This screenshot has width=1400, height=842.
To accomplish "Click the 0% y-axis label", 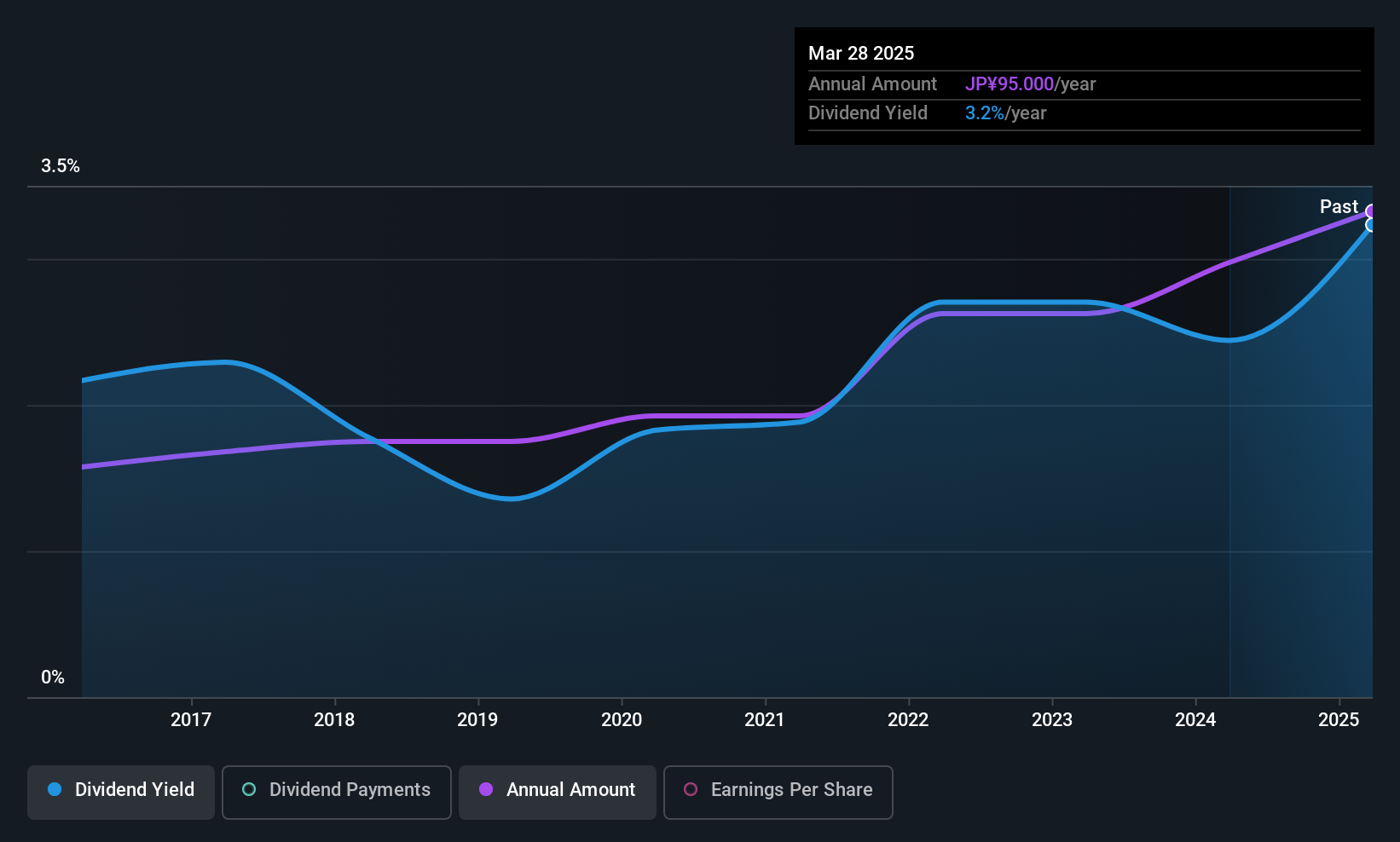I will (x=53, y=678).
